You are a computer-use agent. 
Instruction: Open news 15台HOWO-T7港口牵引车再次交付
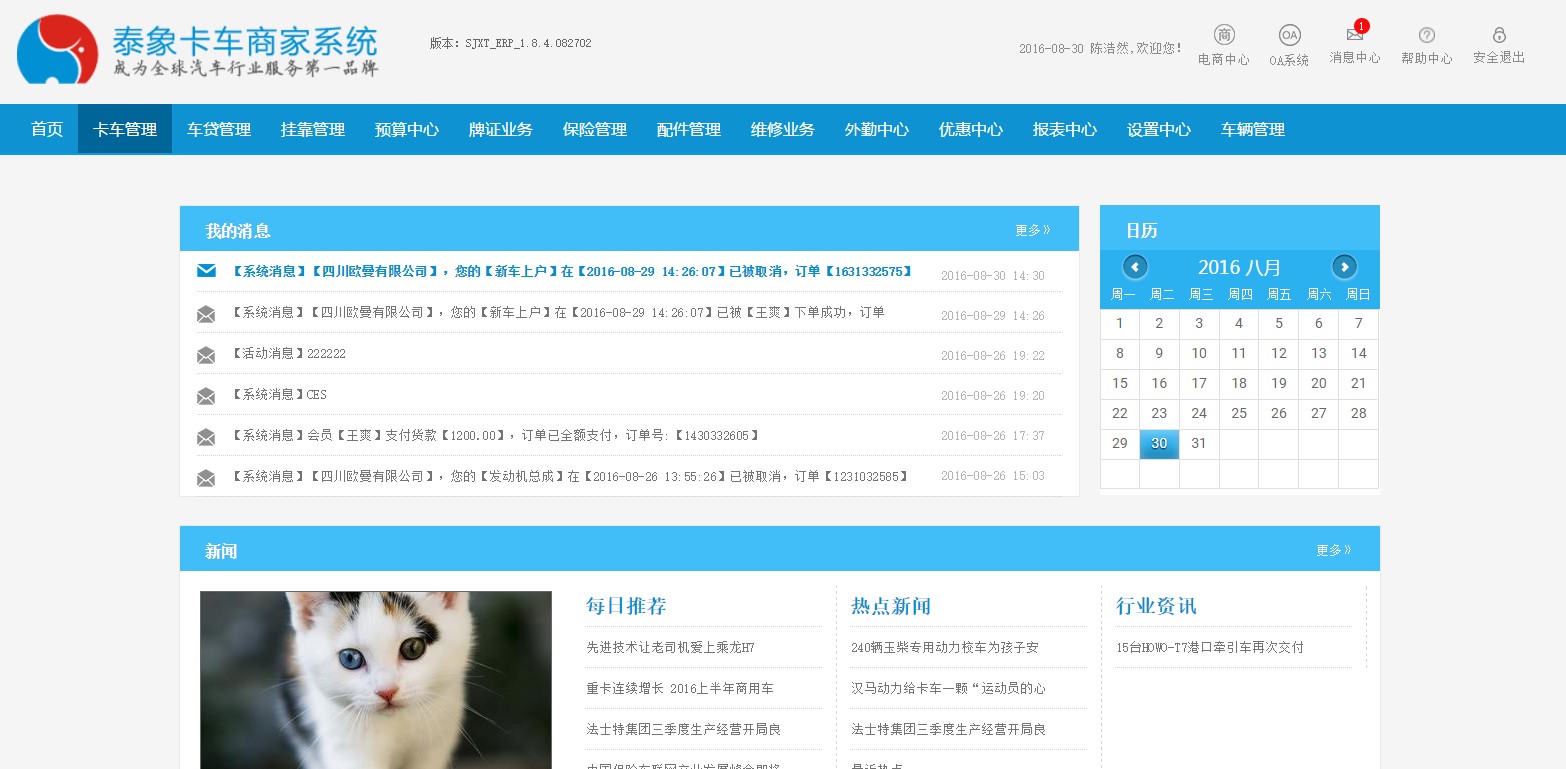[1210, 647]
